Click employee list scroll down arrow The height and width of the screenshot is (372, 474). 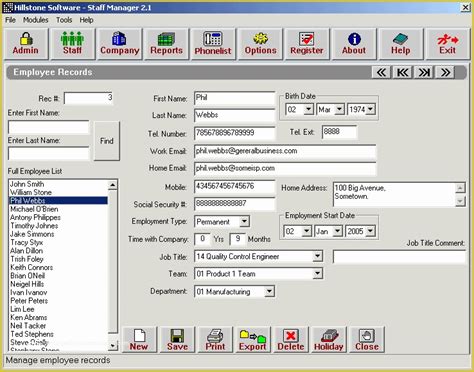(113, 346)
